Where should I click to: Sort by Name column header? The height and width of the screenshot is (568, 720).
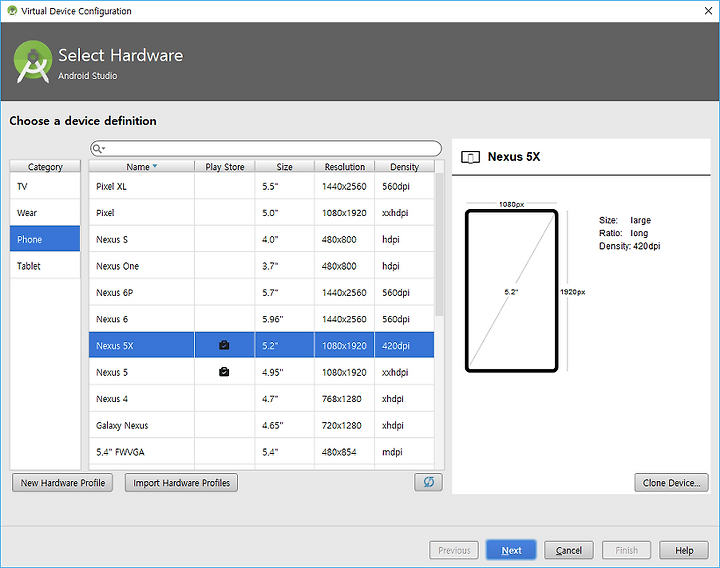(x=141, y=167)
